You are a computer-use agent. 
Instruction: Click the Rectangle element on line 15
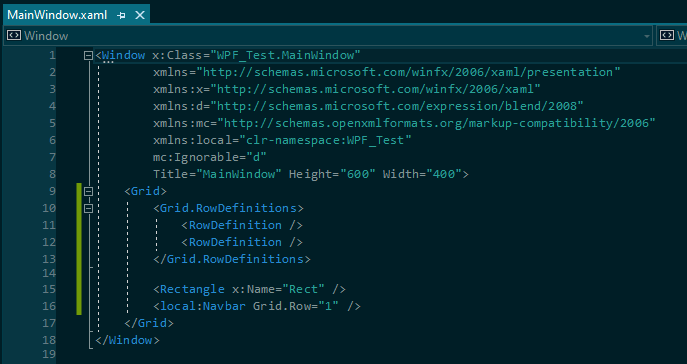[192, 290]
